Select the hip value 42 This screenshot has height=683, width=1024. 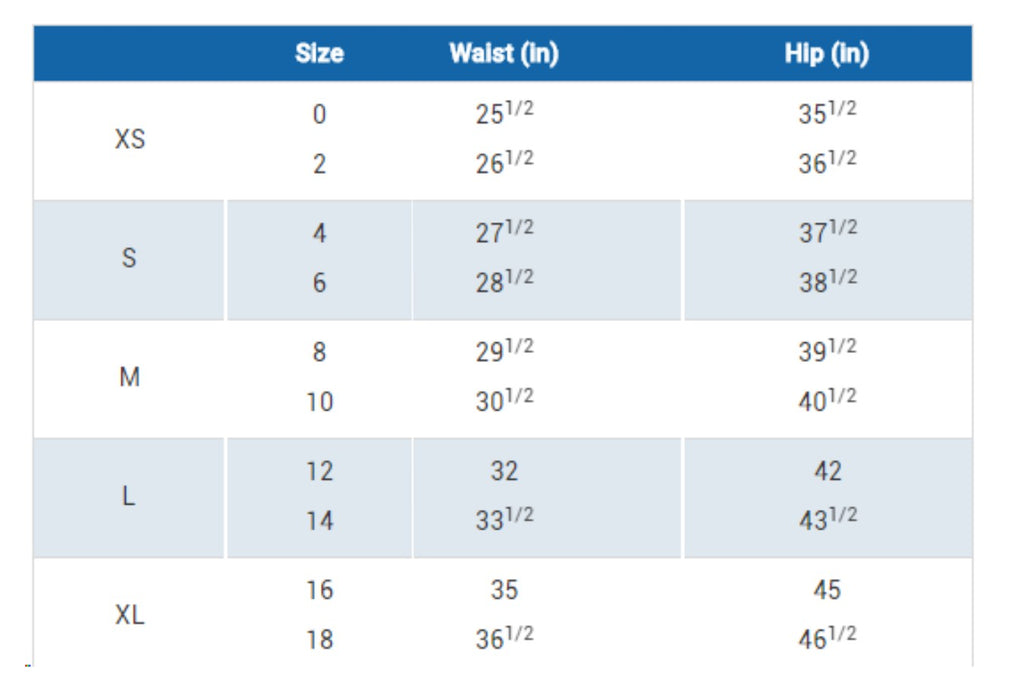coord(827,471)
